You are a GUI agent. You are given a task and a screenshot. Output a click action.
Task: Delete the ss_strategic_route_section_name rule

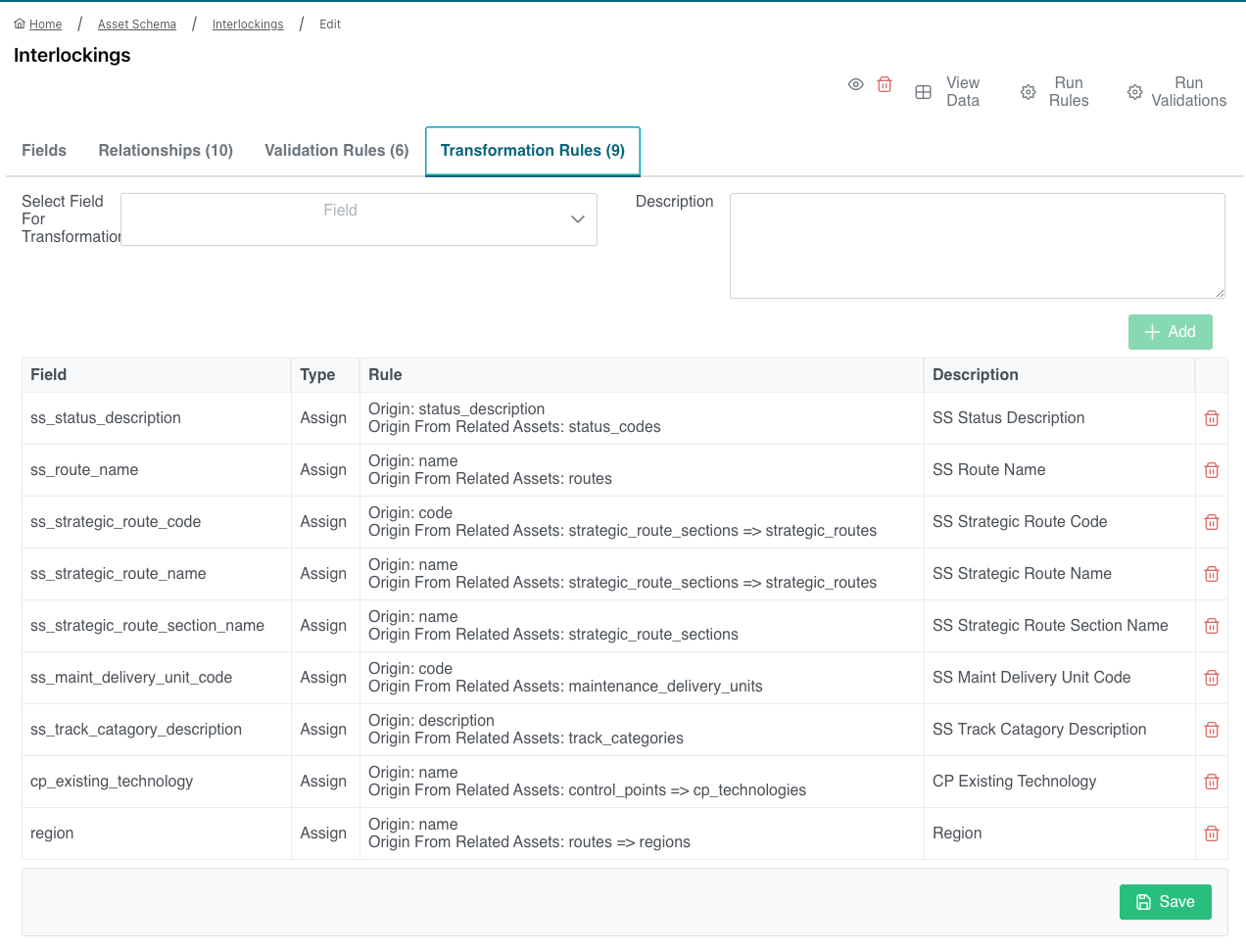1211,626
